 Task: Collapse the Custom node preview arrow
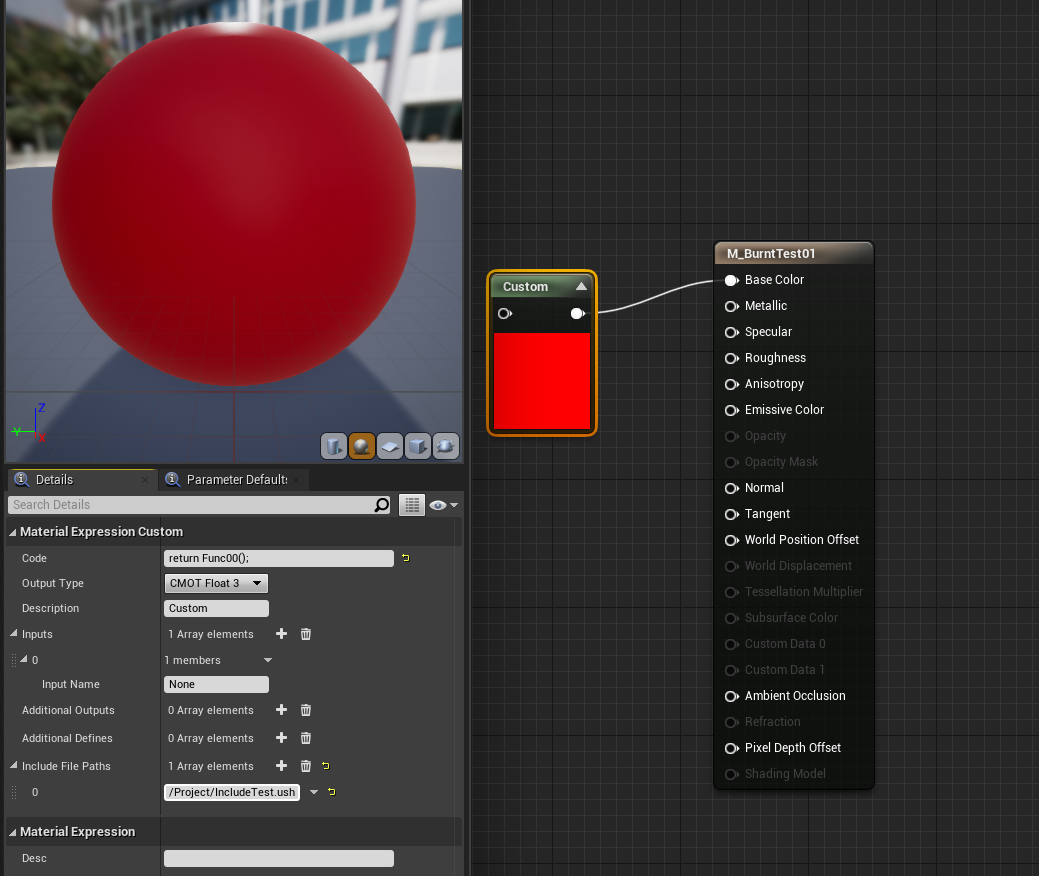[581, 286]
